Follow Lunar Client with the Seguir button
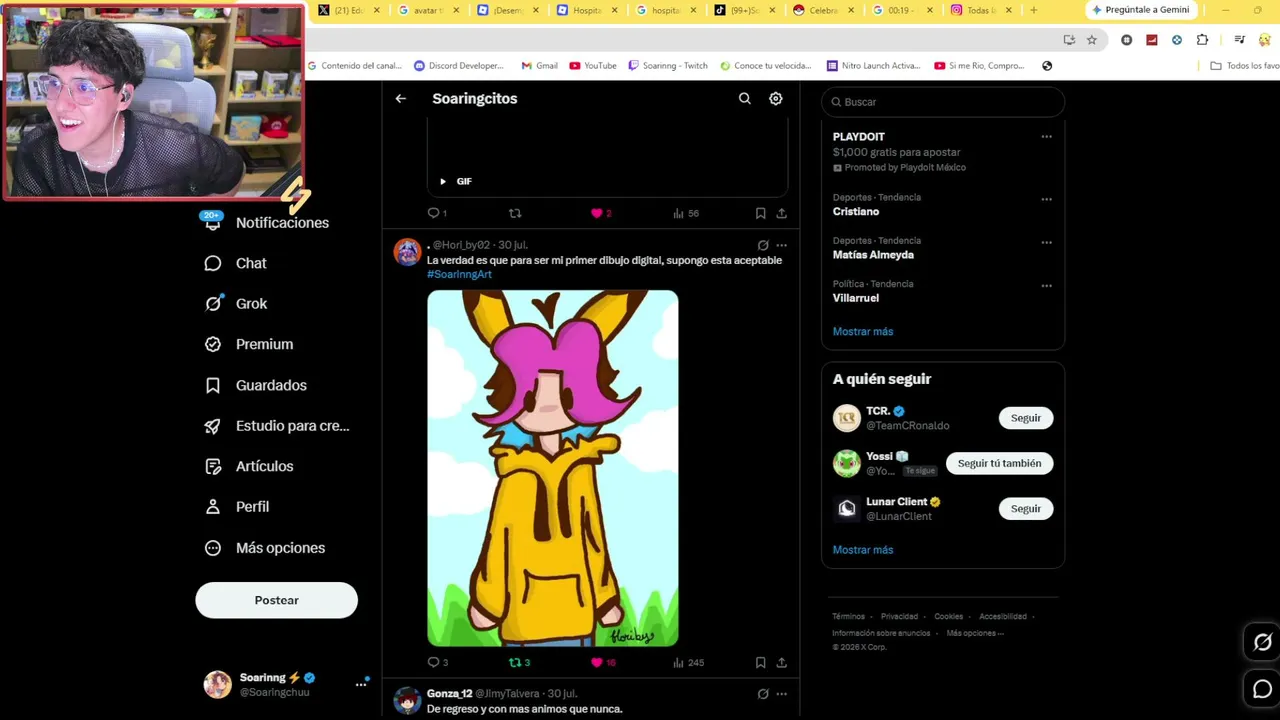The width and height of the screenshot is (1280, 720). (x=1026, y=509)
